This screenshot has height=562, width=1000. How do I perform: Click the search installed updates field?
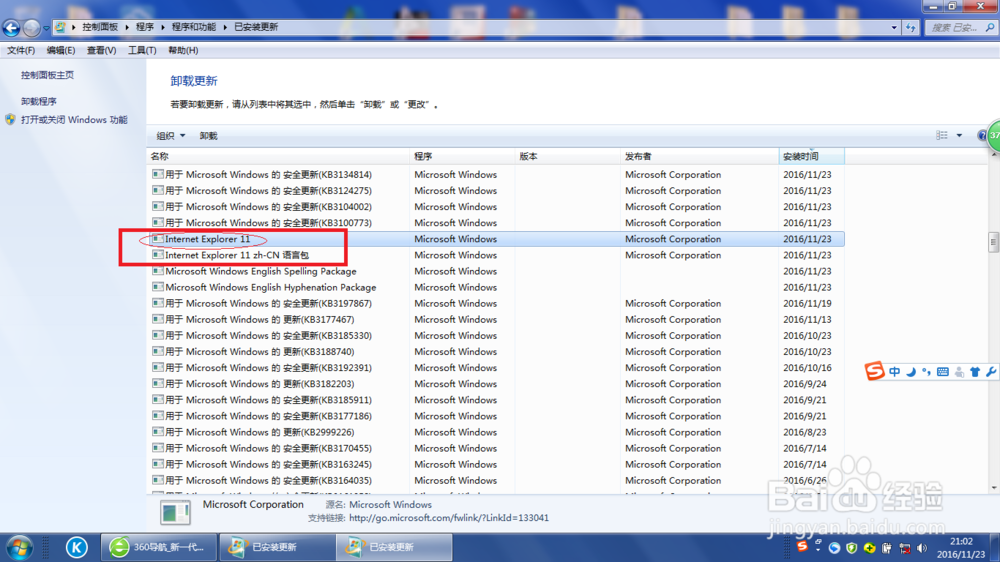(x=960, y=27)
